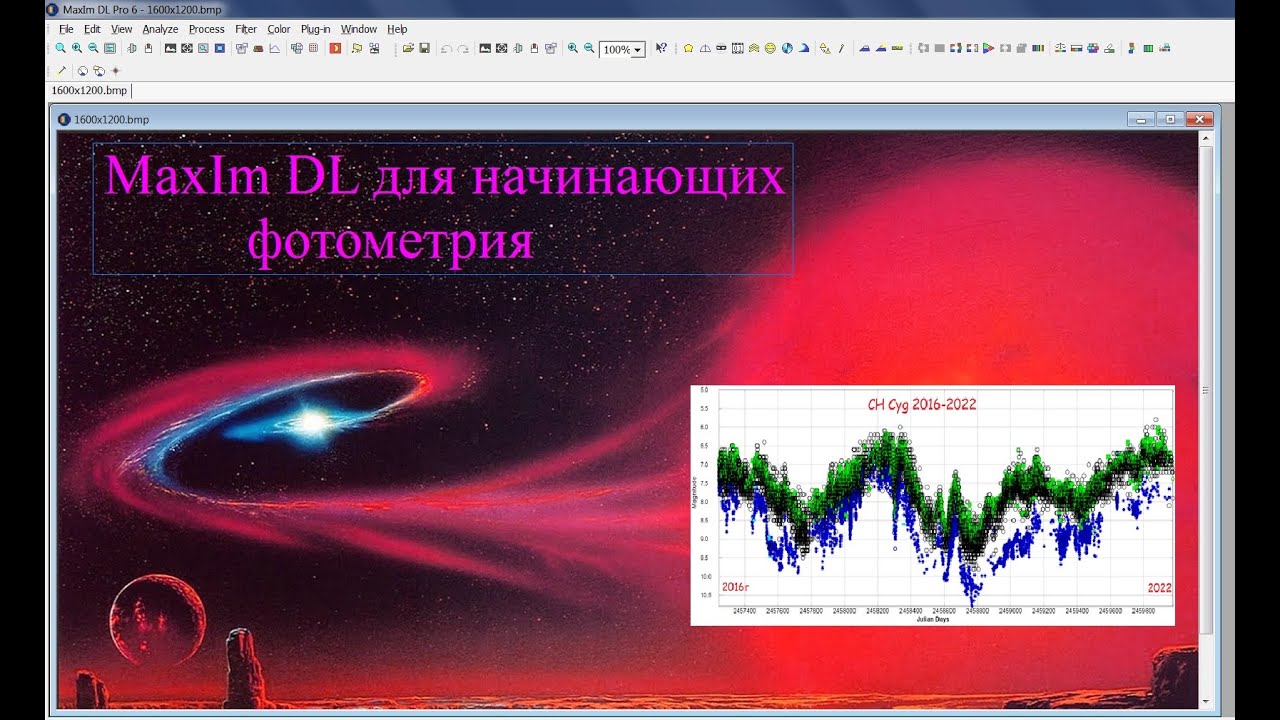Open the View menu
The image size is (1280, 720).
(121, 29)
